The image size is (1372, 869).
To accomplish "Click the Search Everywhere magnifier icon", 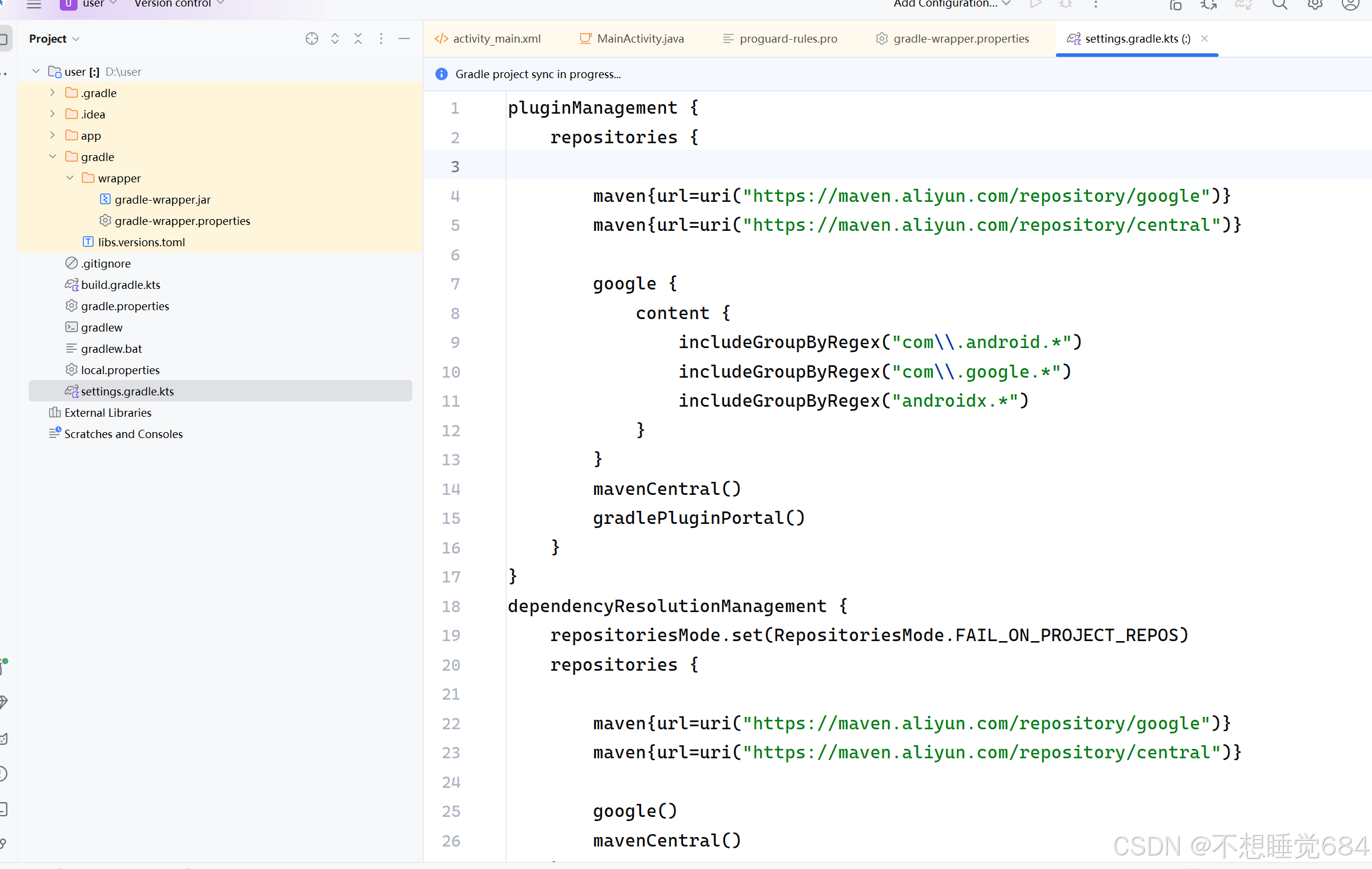I will (1280, 4).
